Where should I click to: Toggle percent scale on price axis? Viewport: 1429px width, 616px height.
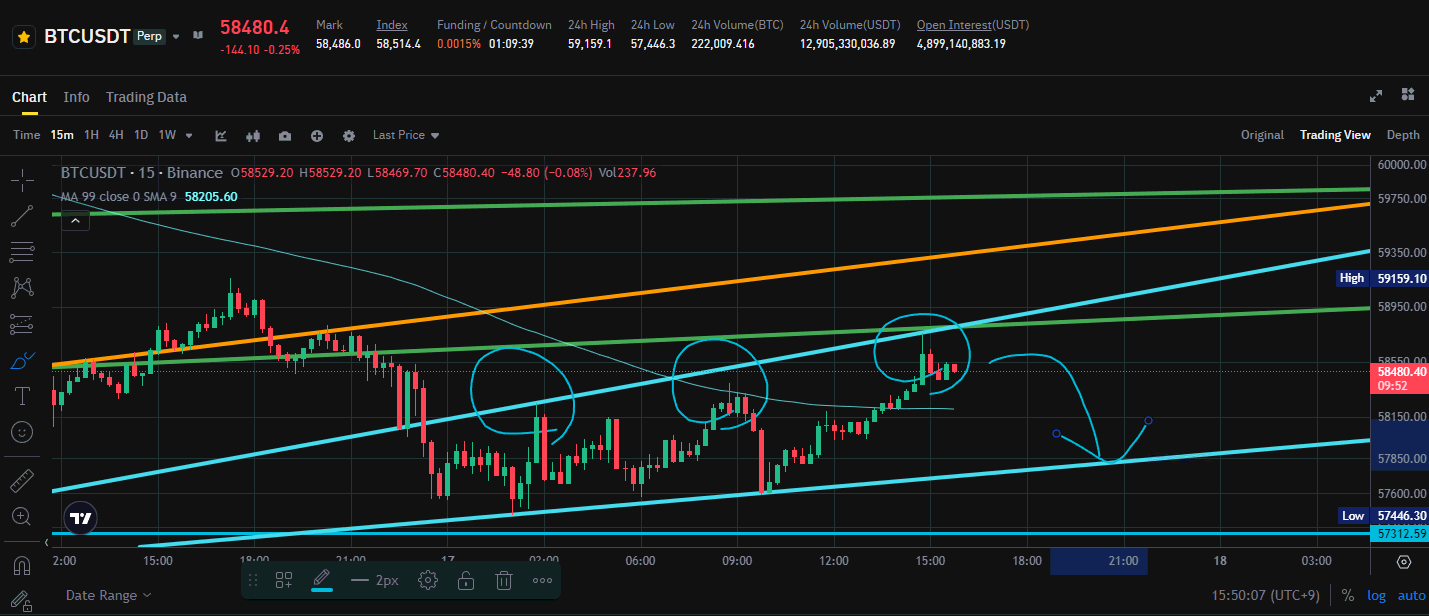1348,596
